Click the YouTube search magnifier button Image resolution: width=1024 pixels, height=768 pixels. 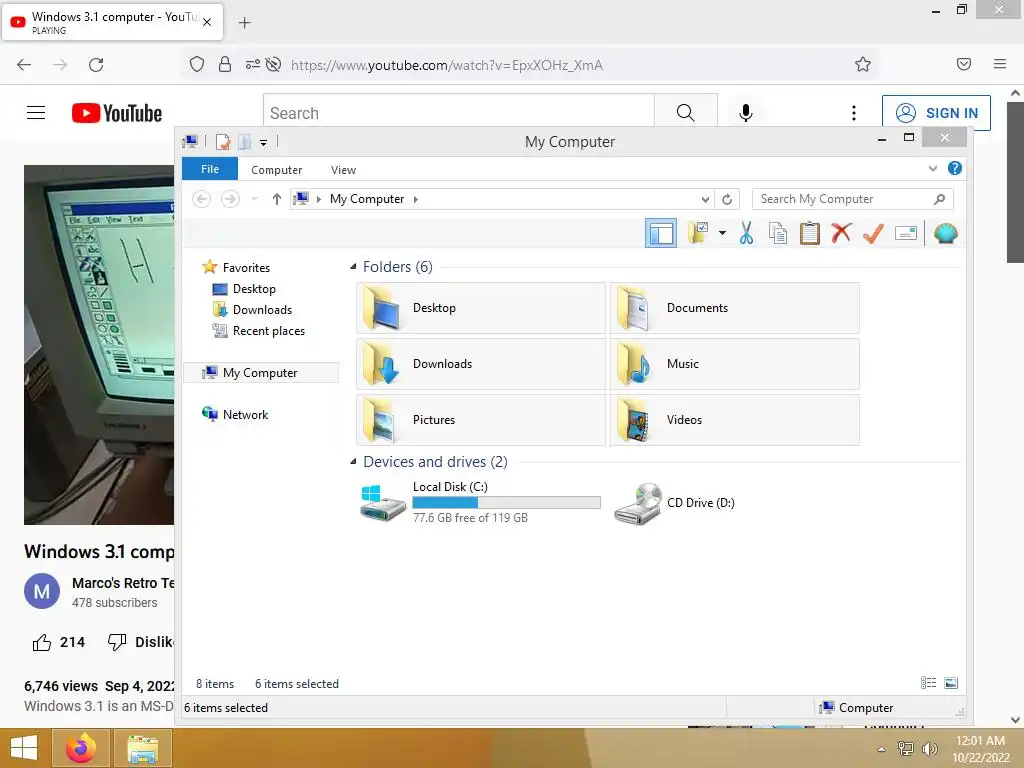686,113
